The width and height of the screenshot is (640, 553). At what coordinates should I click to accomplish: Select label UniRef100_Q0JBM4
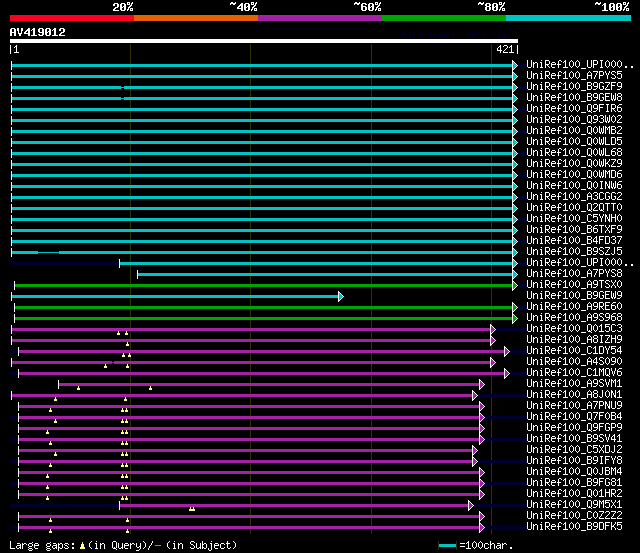coord(574,472)
